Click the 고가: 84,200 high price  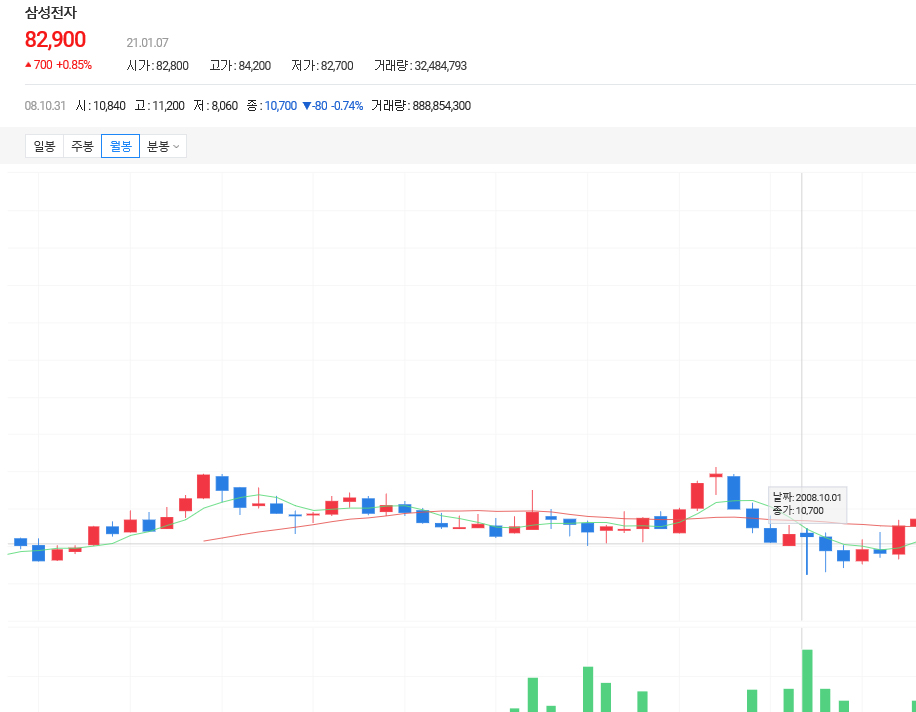[x=240, y=65]
